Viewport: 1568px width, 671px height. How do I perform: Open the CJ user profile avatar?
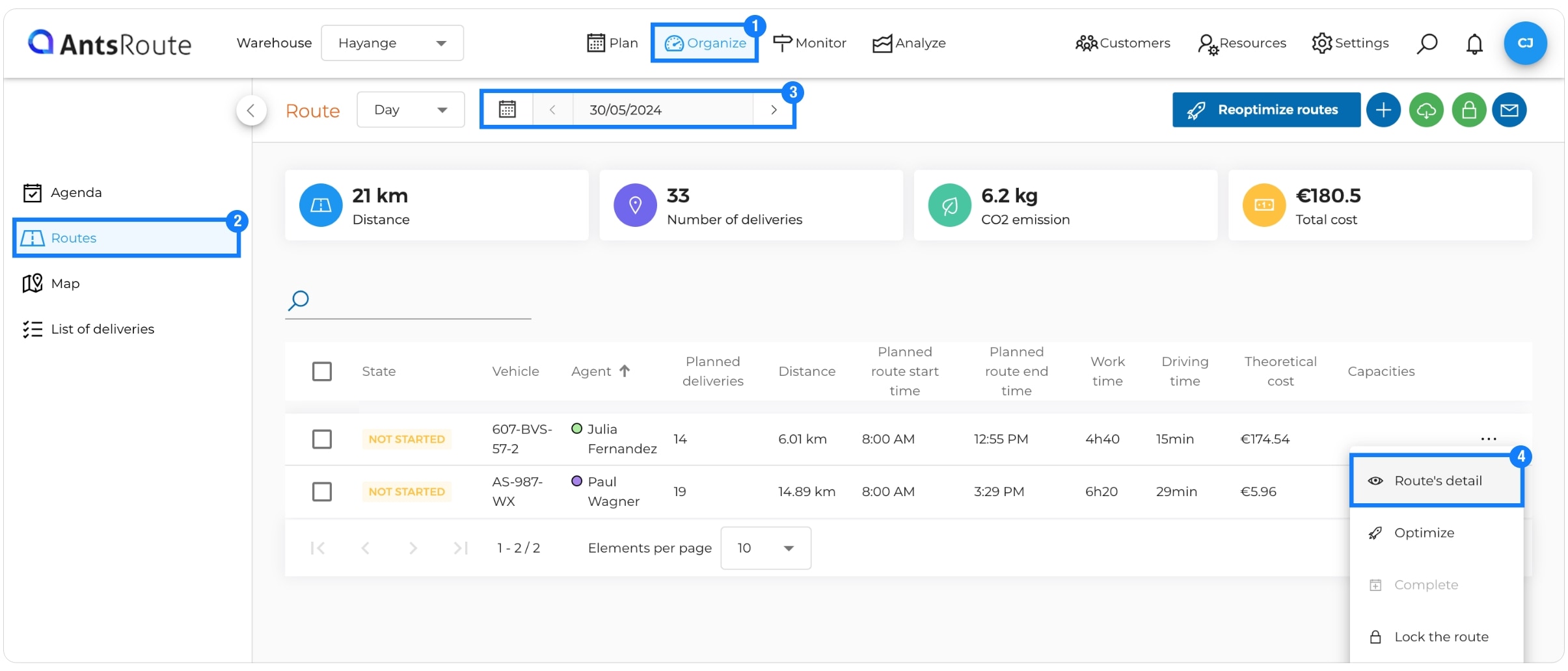coord(1525,43)
